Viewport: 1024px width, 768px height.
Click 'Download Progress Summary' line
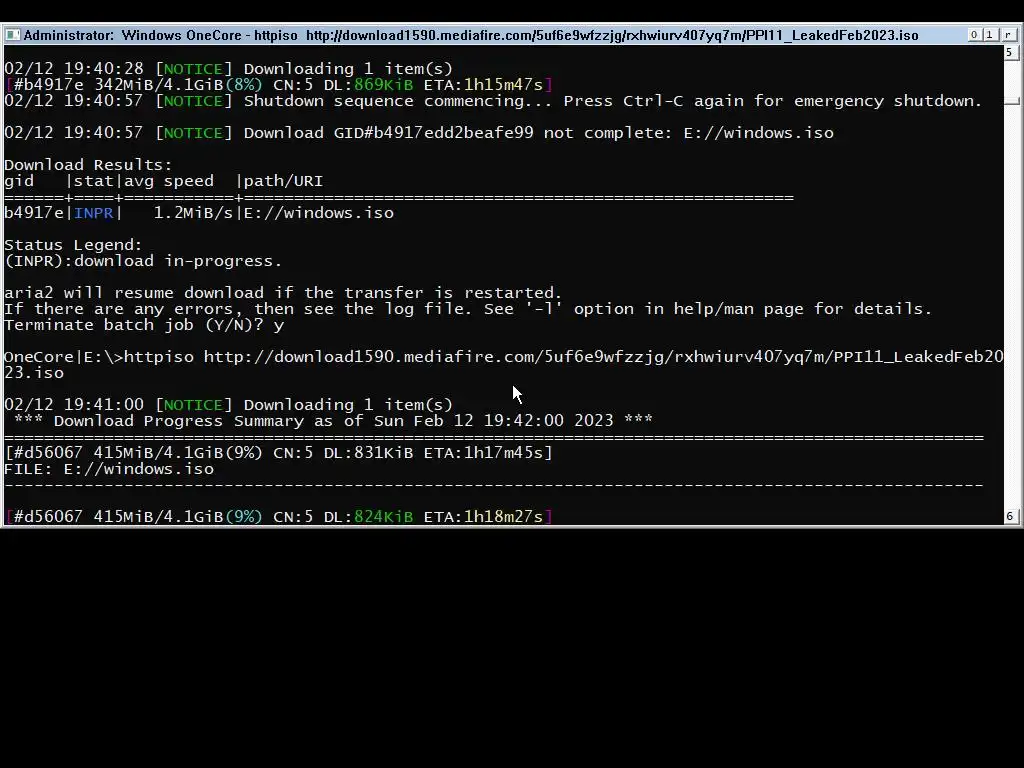tap(333, 421)
